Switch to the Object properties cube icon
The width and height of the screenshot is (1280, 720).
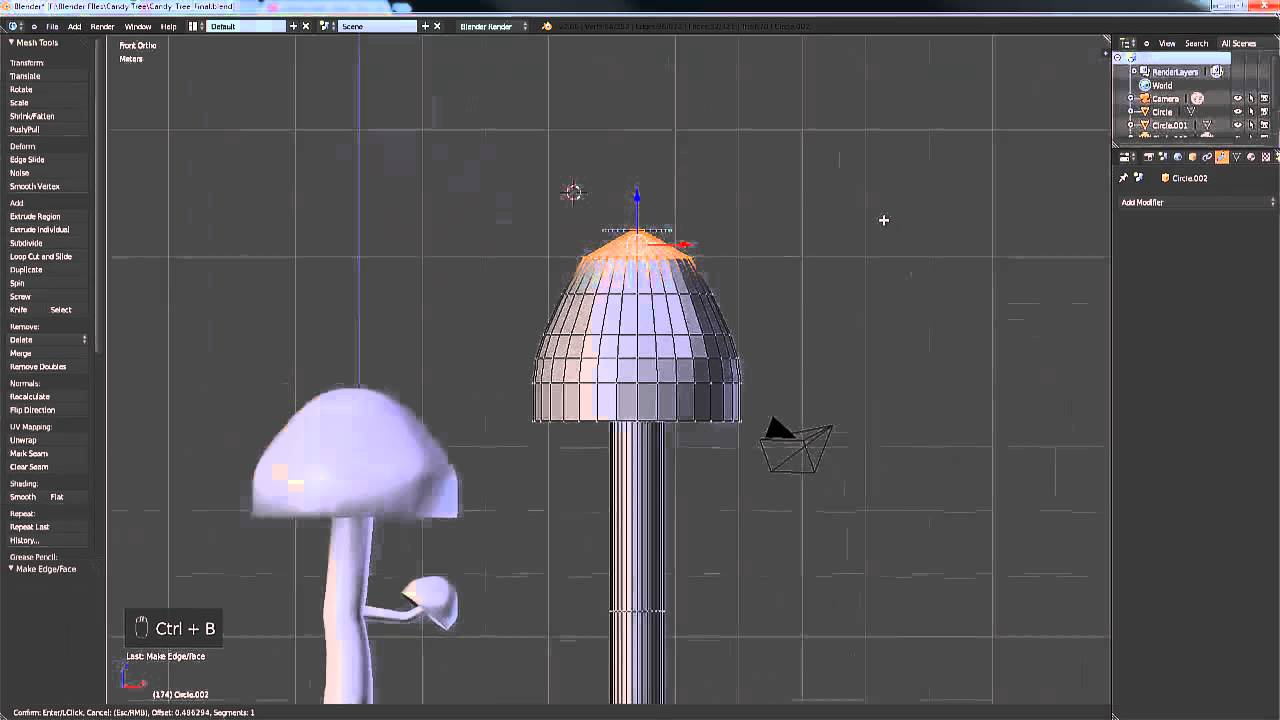[x=1193, y=157]
